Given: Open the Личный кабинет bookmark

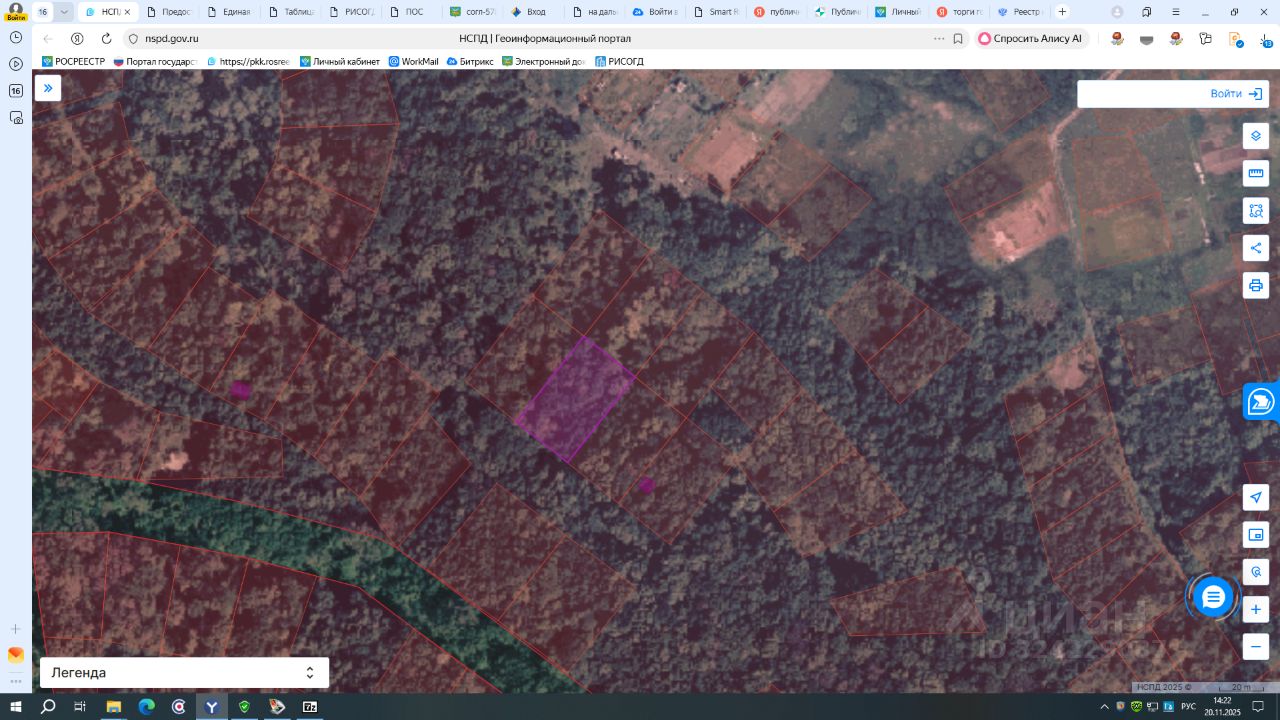Looking at the screenshot, I should (340, 61).
